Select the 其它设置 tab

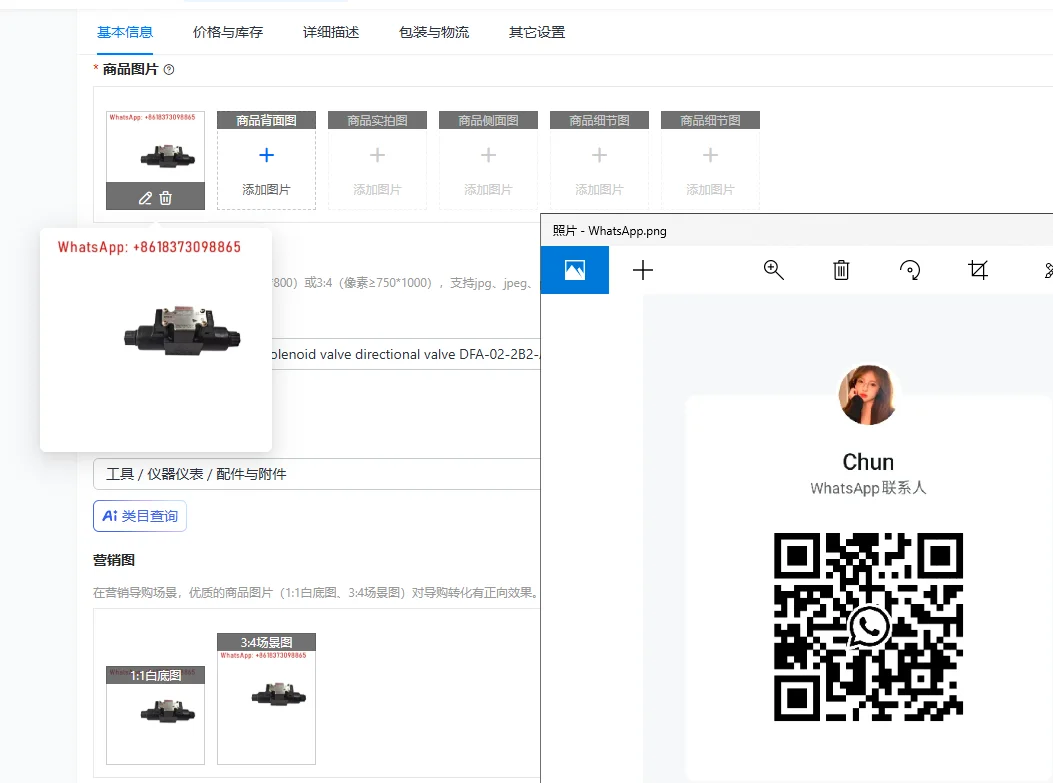[x=537, y=32]
